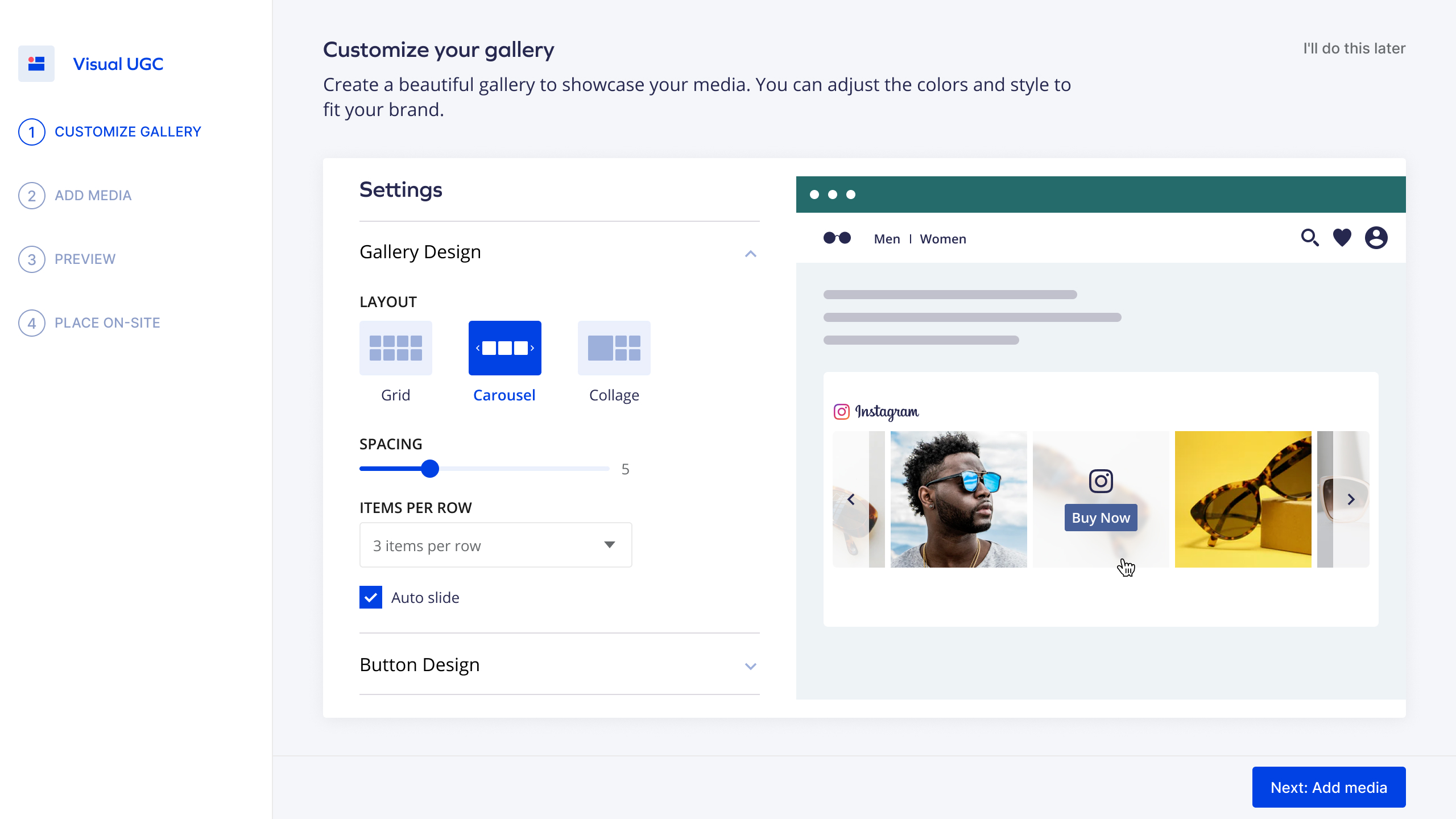Open the items per row dropdown
The width and height of the screenshot is (1456, 819).
click(495, 545)
